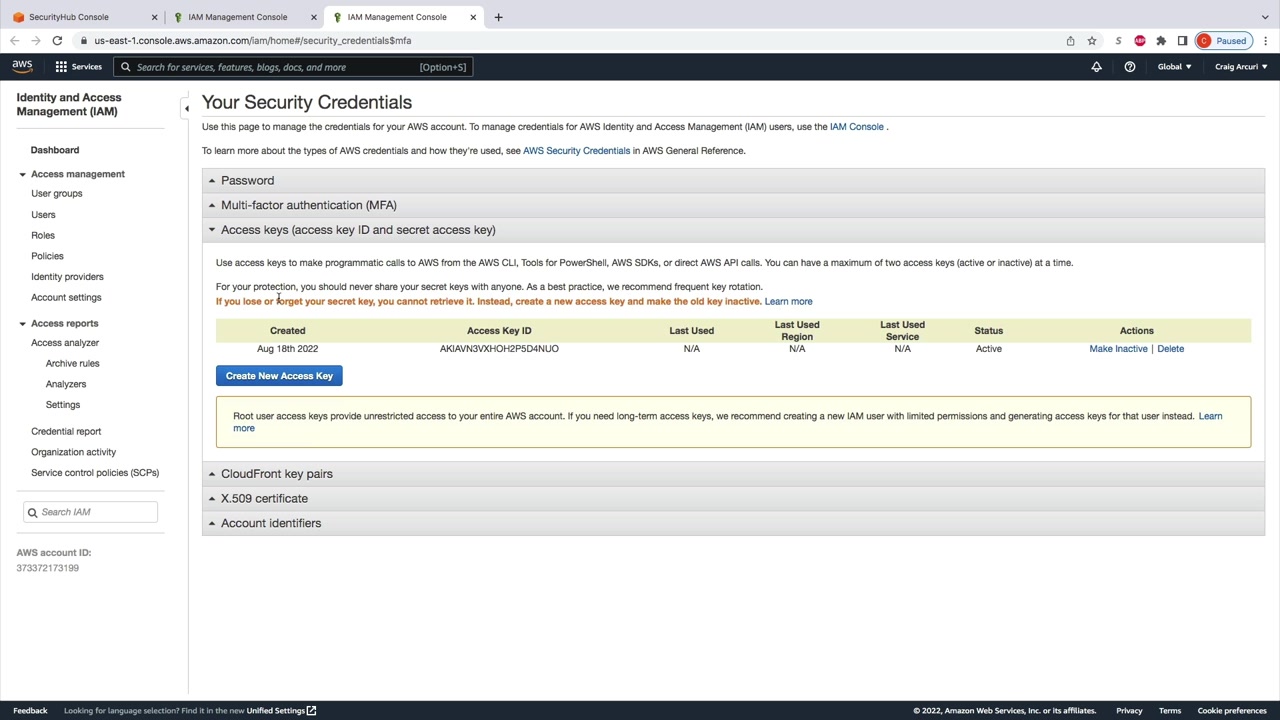Click Make Inactive for the access key
1280x720 pixels.
point(1118,349)
